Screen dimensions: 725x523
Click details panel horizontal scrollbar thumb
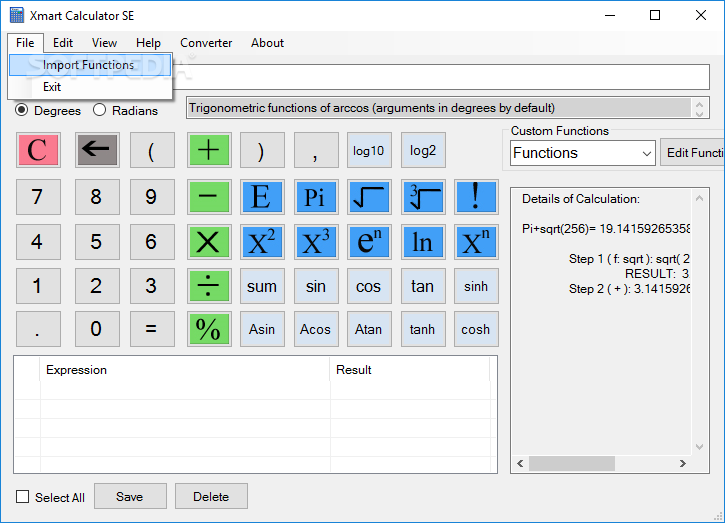(x=572, y=463)
